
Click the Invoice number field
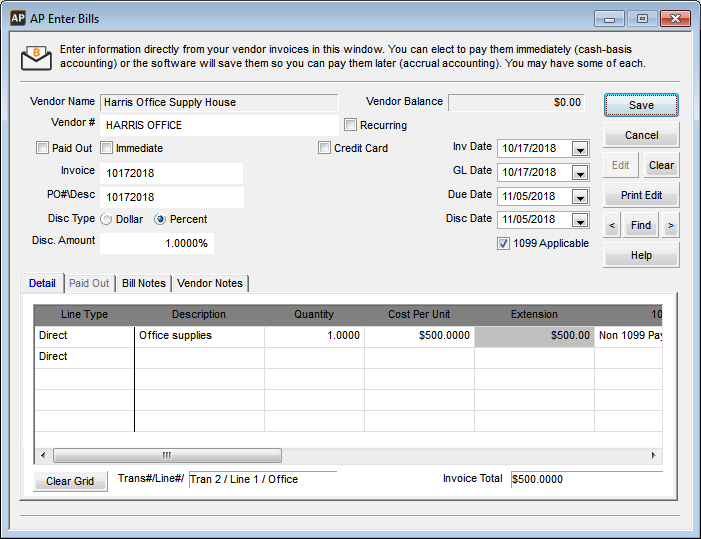click(x=171, y=173)
